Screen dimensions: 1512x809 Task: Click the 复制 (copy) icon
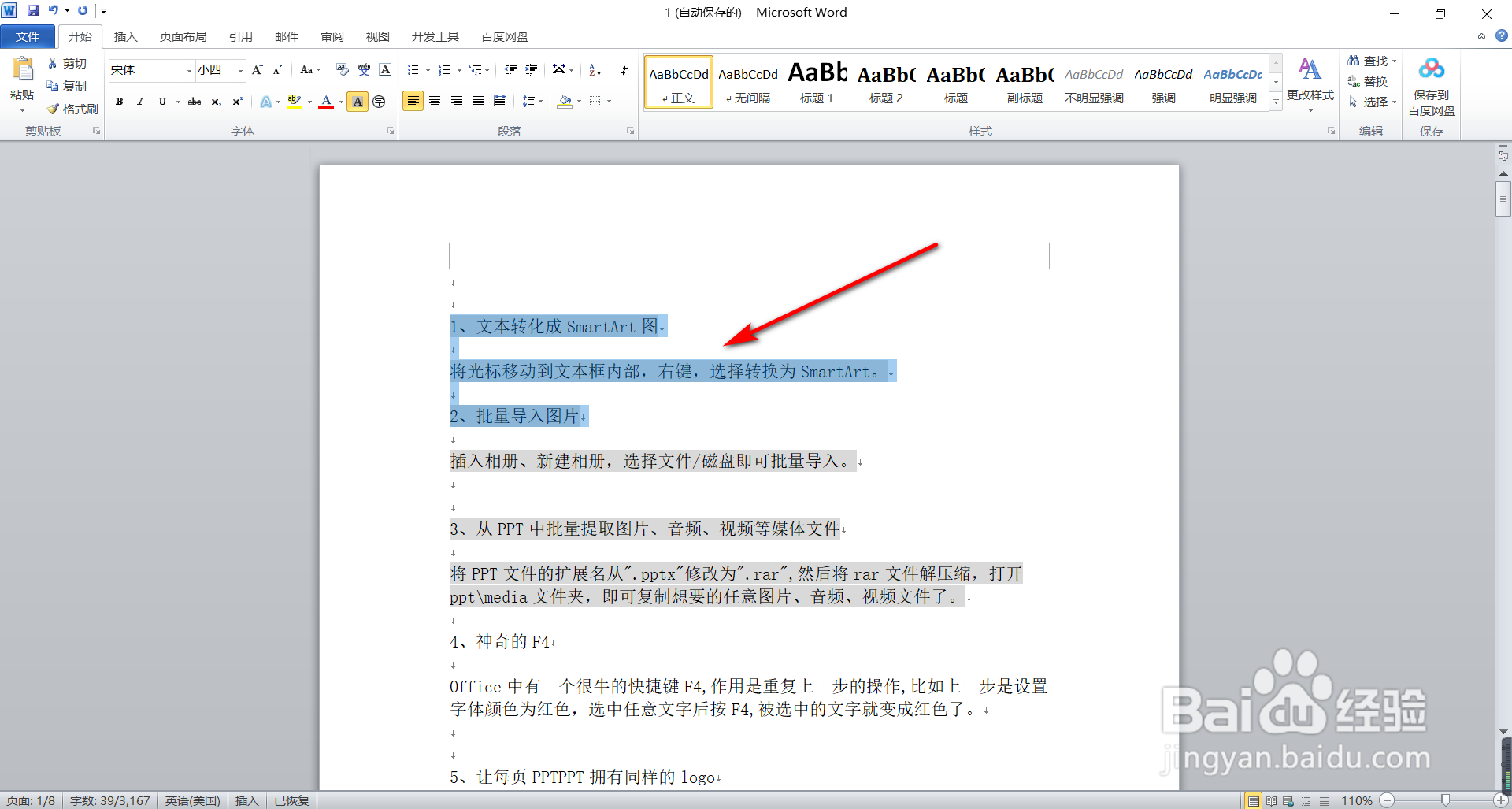pyautogui.click(x=53, y=85)
